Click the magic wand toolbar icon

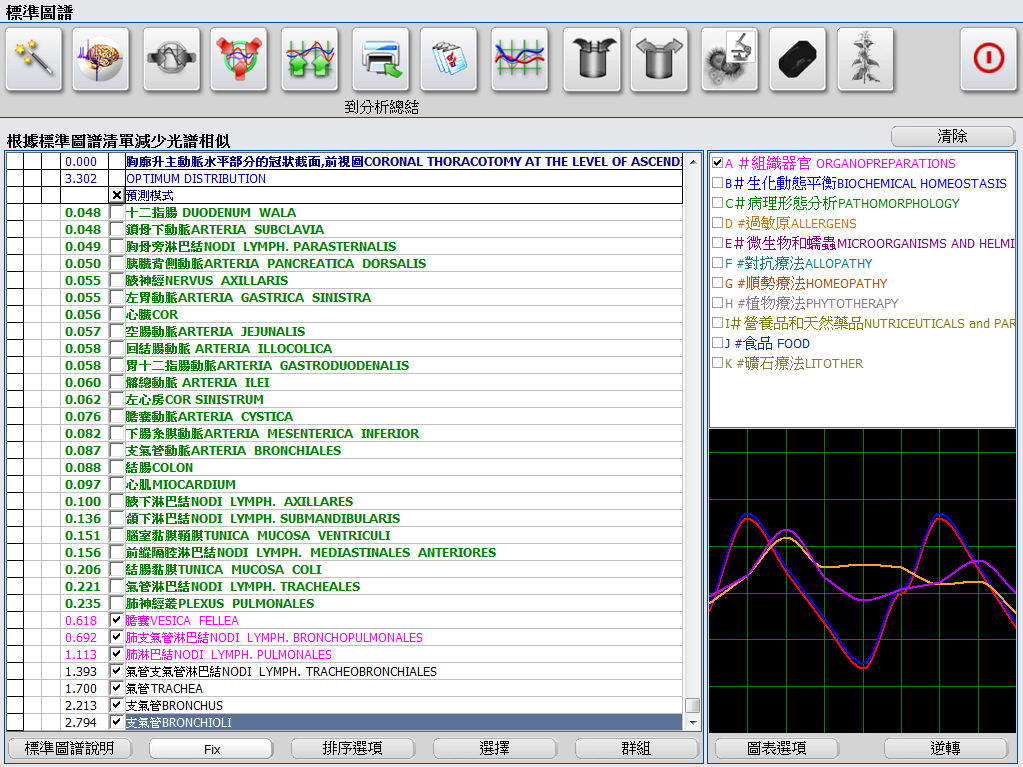(35, 58)
